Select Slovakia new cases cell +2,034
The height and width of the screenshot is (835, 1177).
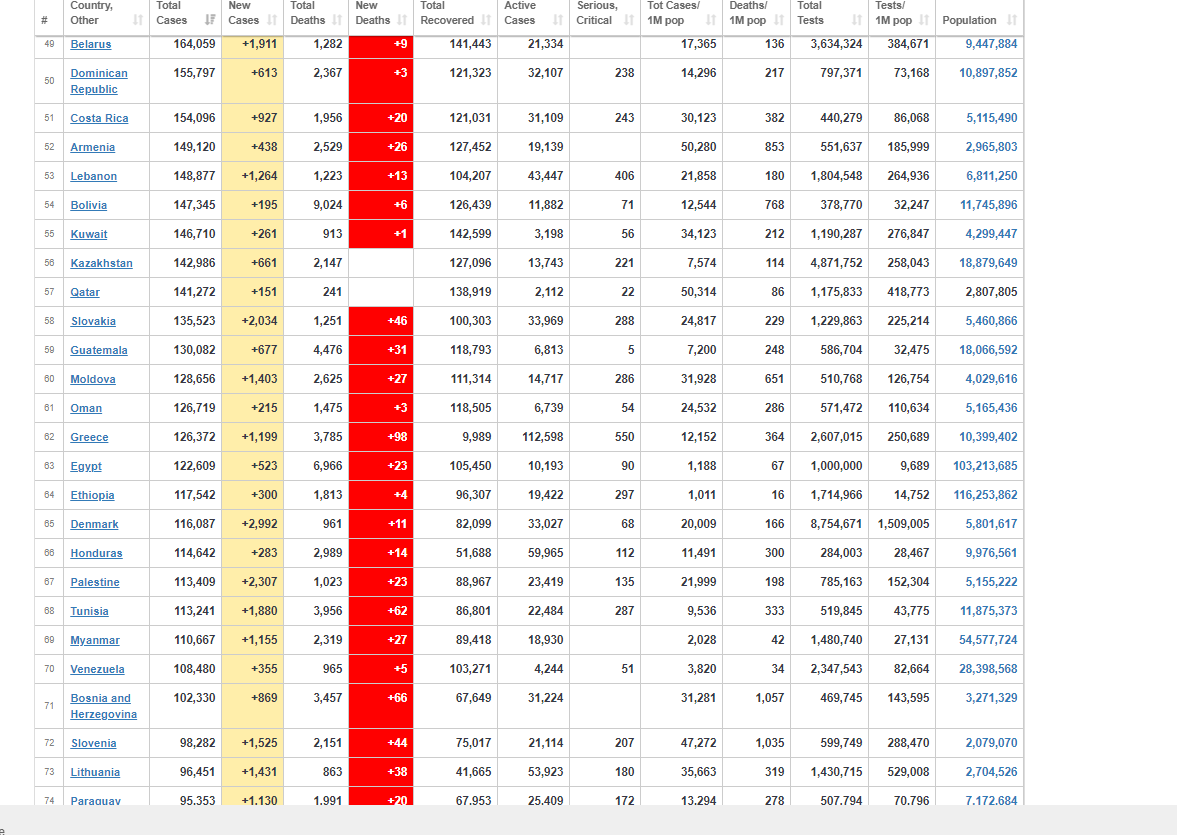(x=253, y=321)
